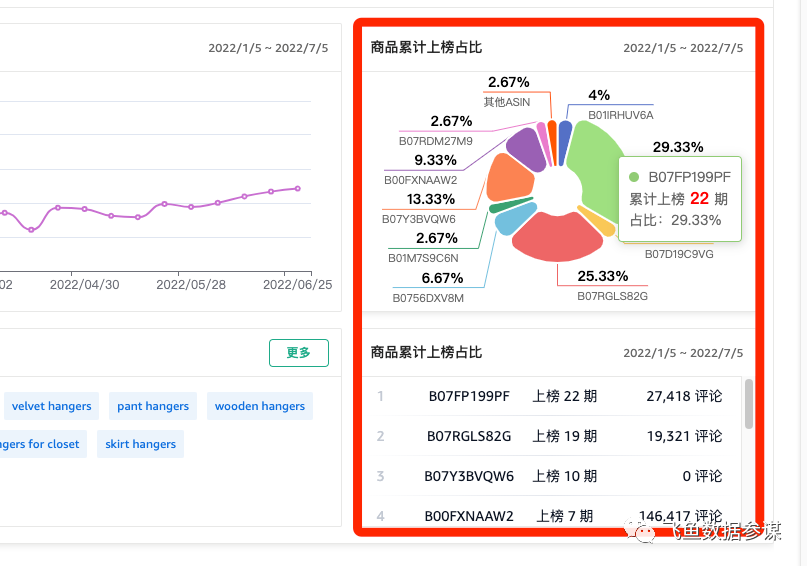Click the yellow B07D19C9VG pie slice
The image size is (807, 566).
[598, 222]
